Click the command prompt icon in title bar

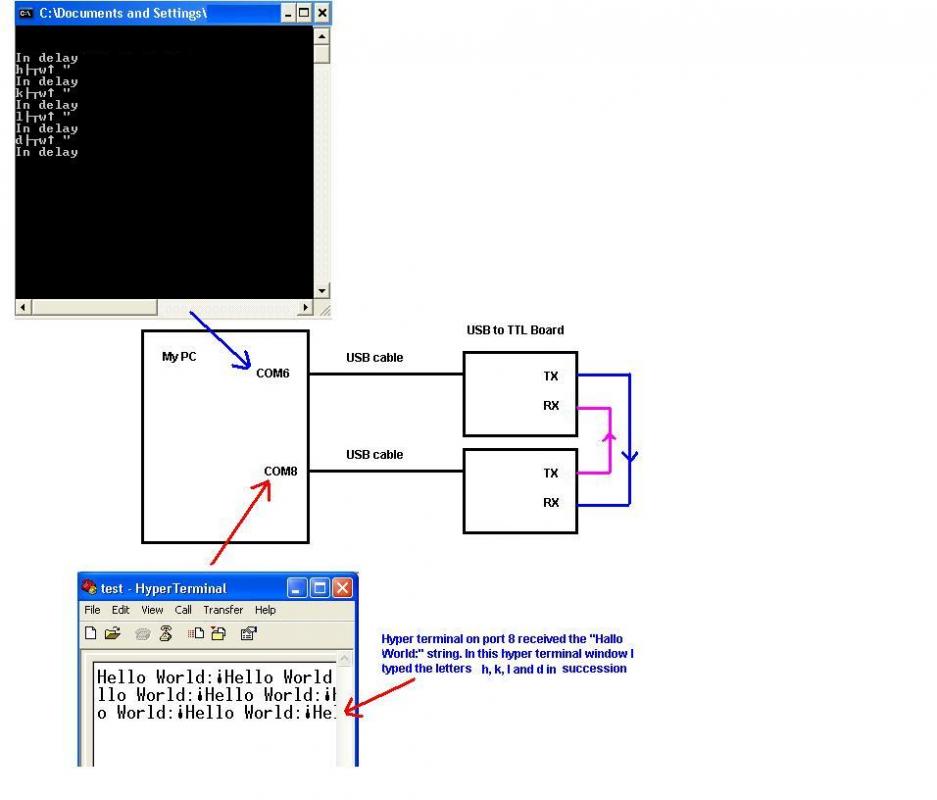(x=23, y=13)
